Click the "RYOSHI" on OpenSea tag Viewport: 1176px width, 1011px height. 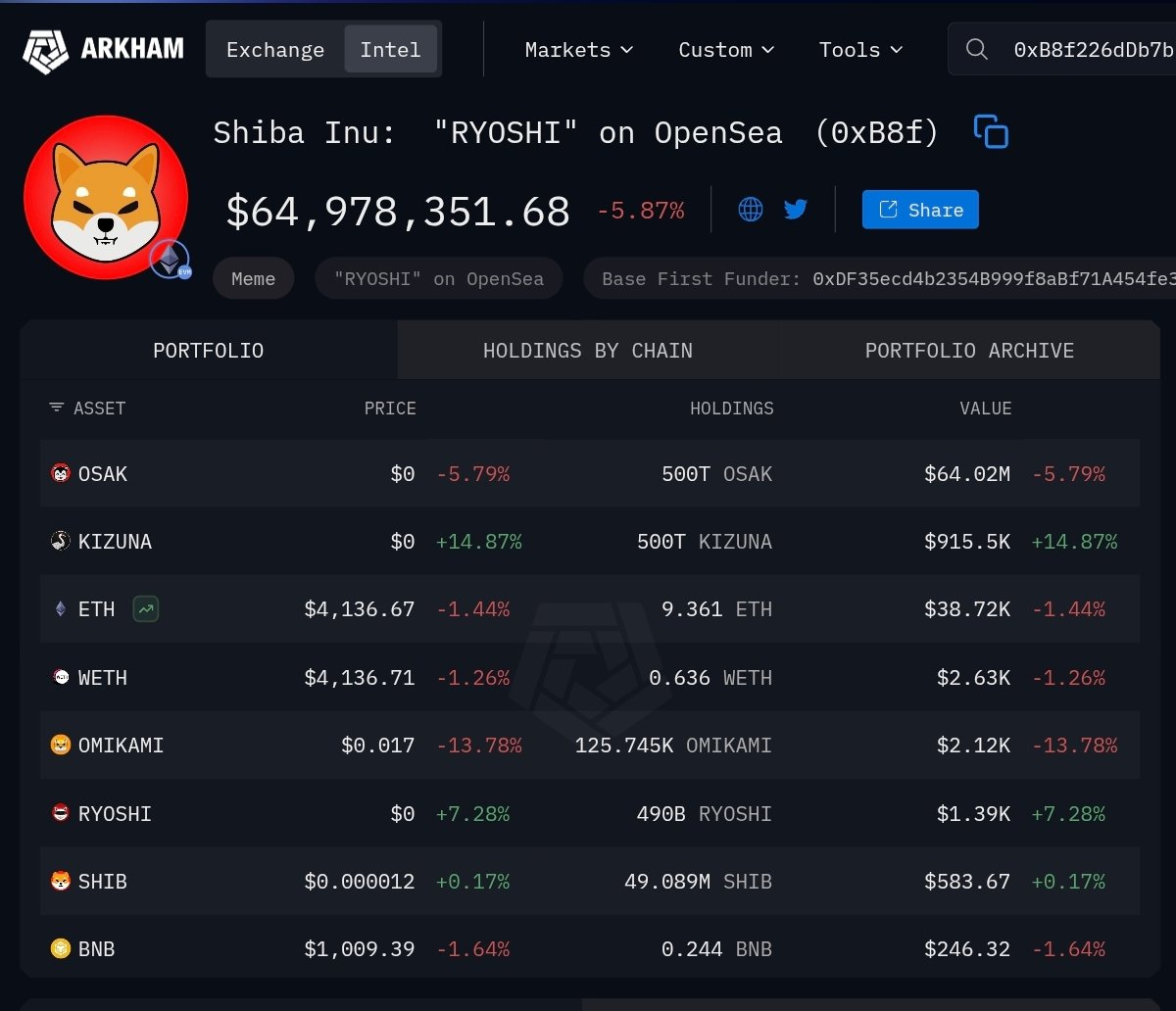pyautogui.click(x=438, y=278)
